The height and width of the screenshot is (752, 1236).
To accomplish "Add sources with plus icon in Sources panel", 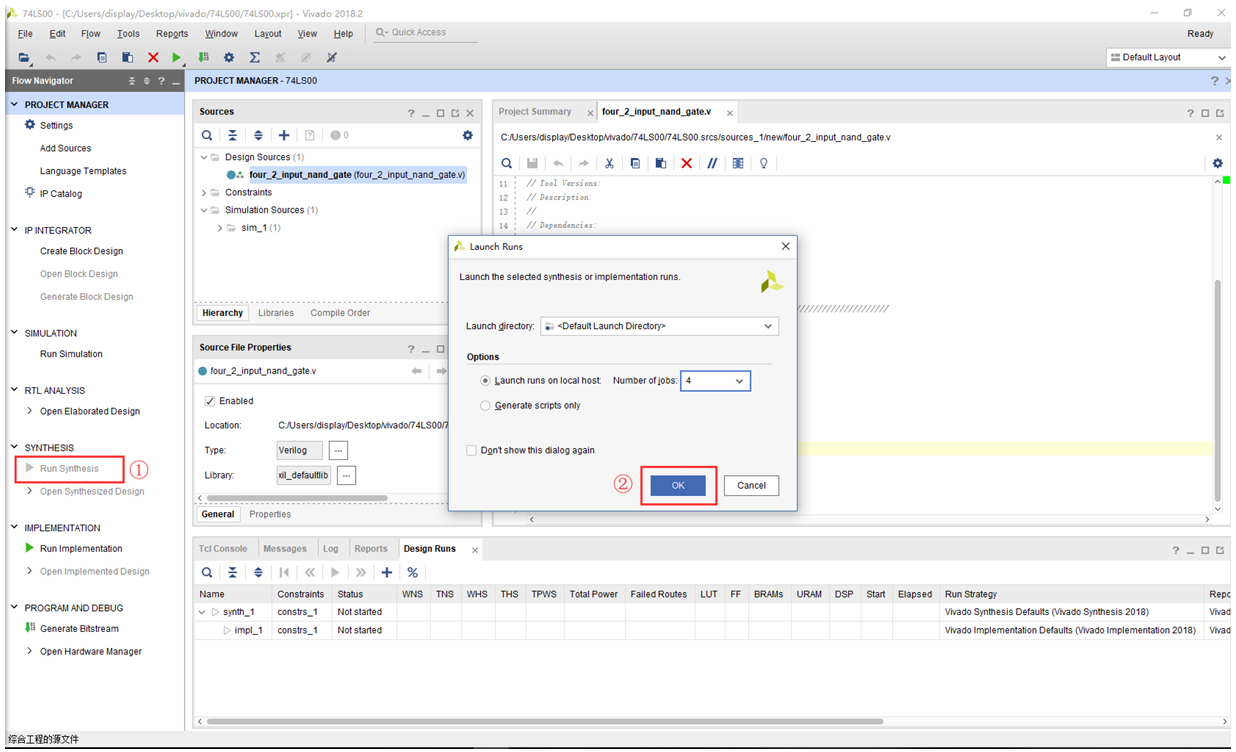I will point(284,135).
